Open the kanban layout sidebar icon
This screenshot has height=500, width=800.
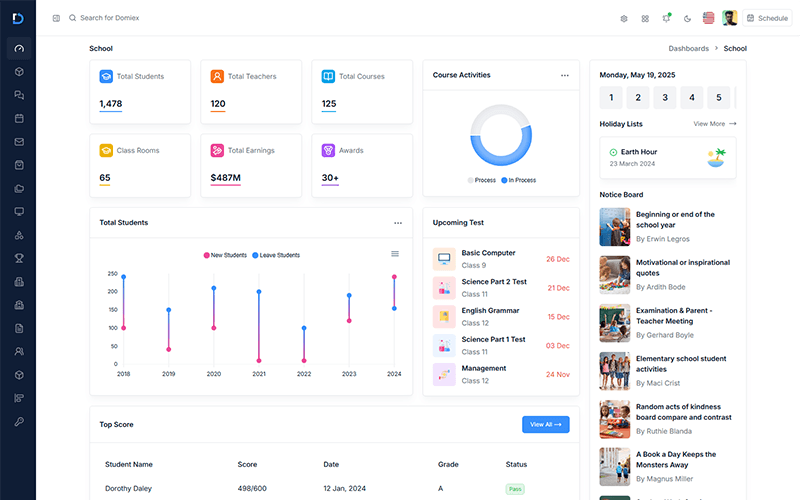coord(19,398)
